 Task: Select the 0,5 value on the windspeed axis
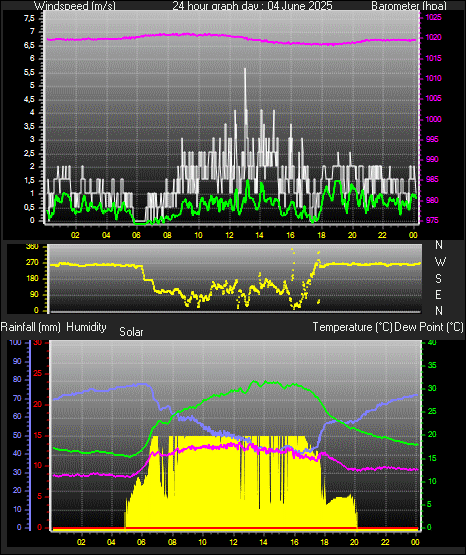point(29,207)
